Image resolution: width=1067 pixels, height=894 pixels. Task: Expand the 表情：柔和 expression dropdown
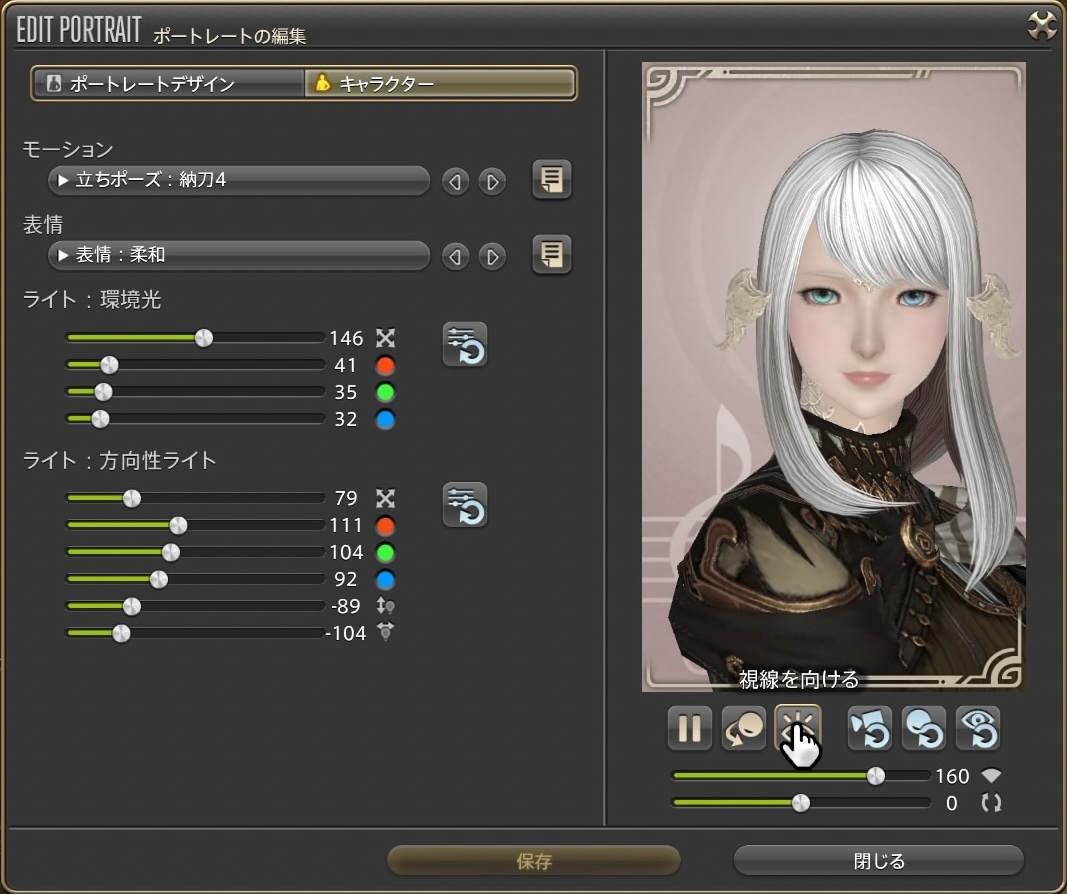tap(238, 255)
